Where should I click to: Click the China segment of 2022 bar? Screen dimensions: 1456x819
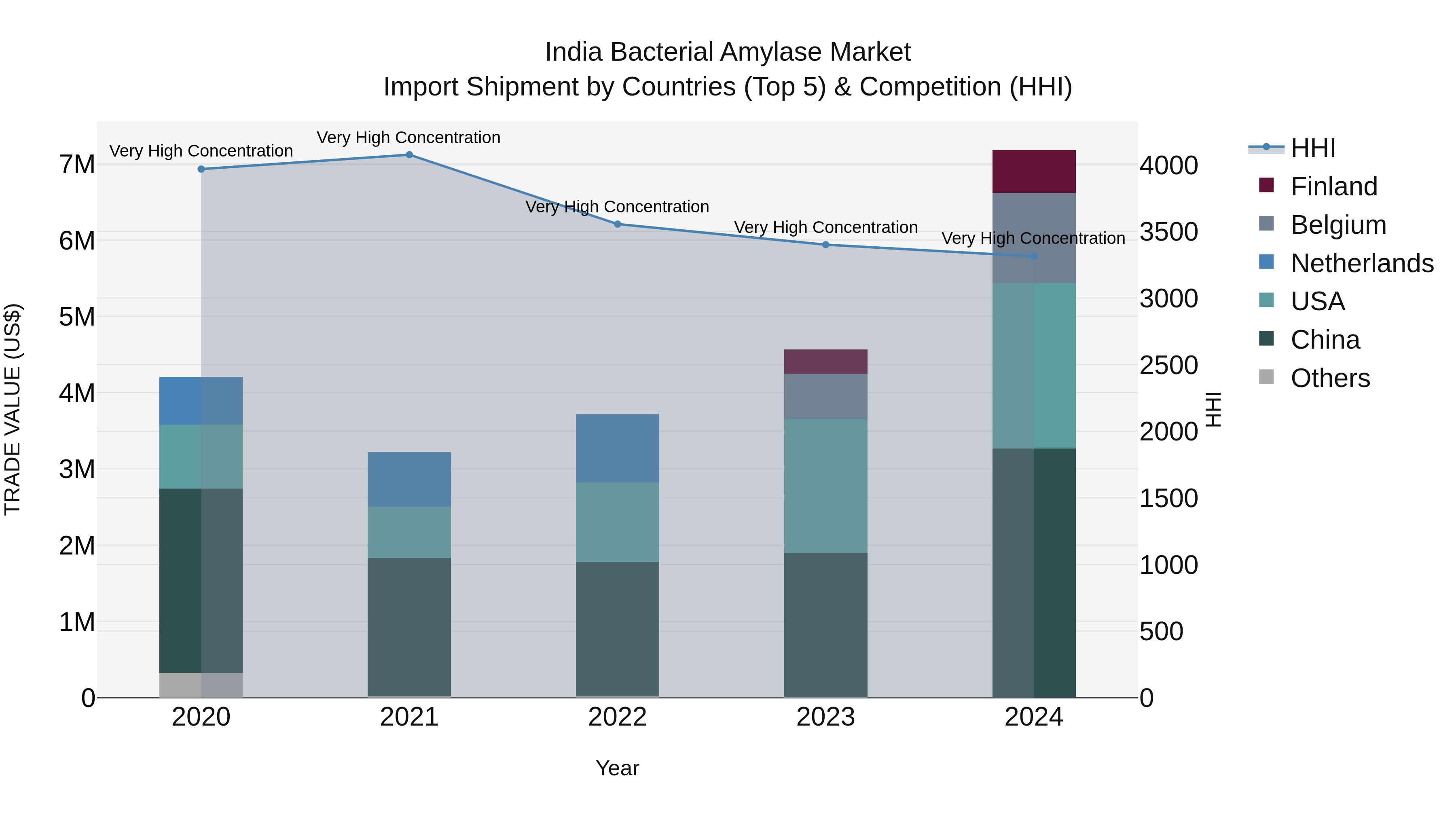point(618,629)
